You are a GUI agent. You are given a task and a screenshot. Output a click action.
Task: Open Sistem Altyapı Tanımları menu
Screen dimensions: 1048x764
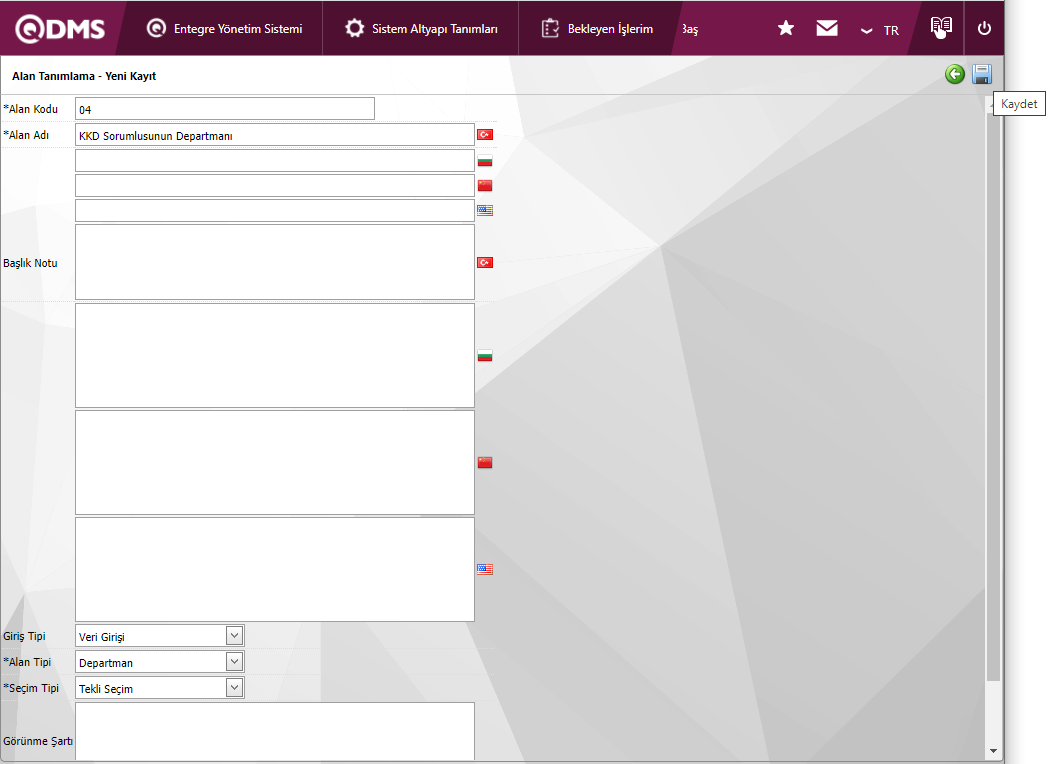pyautogui.click(x=421, y=29)
